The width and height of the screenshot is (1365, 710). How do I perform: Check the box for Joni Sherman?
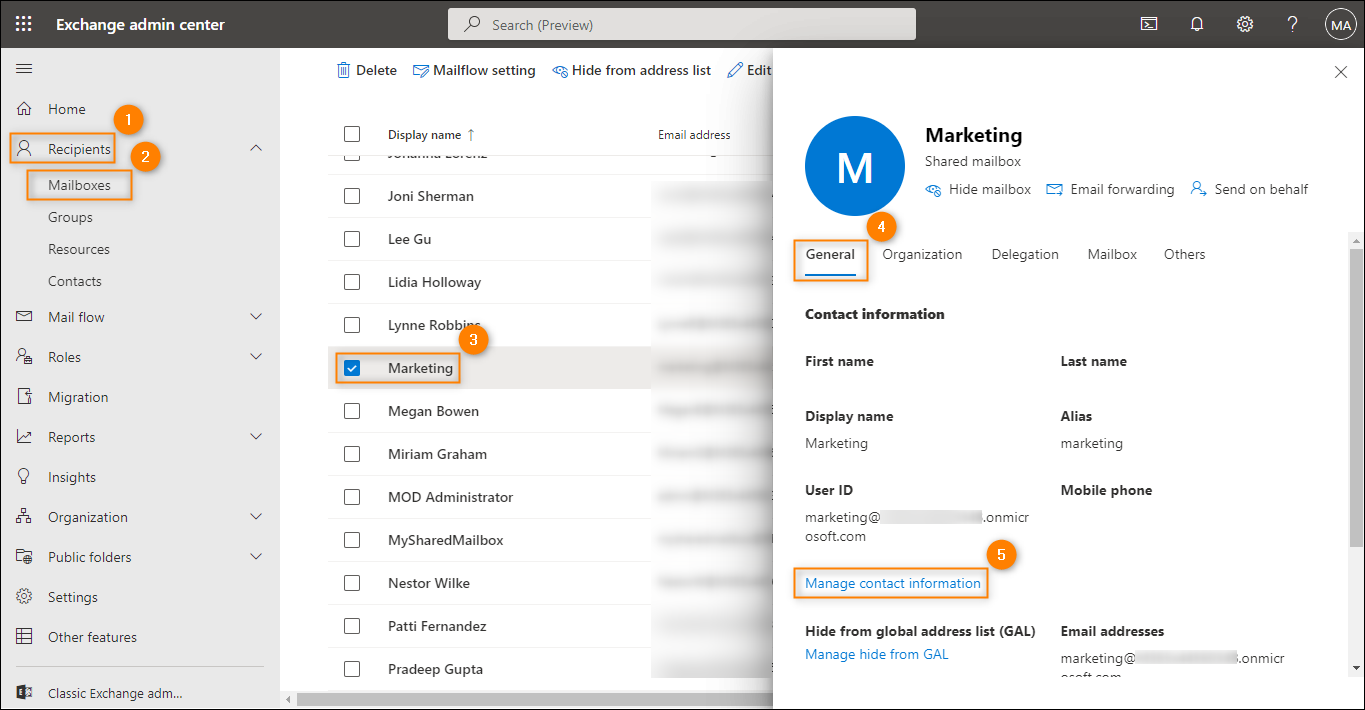352,196
